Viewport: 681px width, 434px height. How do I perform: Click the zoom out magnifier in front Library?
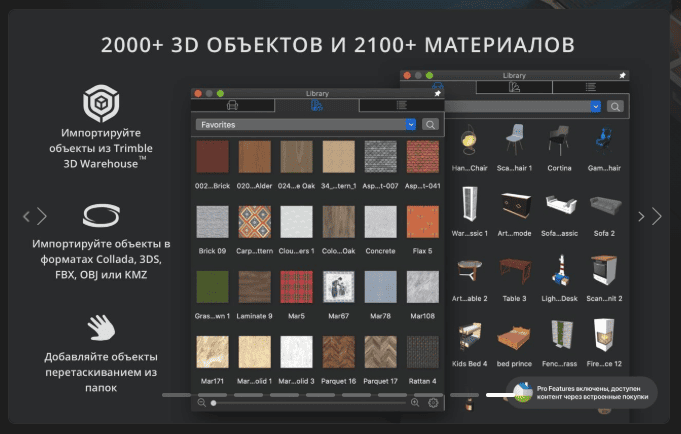point(202,403)
